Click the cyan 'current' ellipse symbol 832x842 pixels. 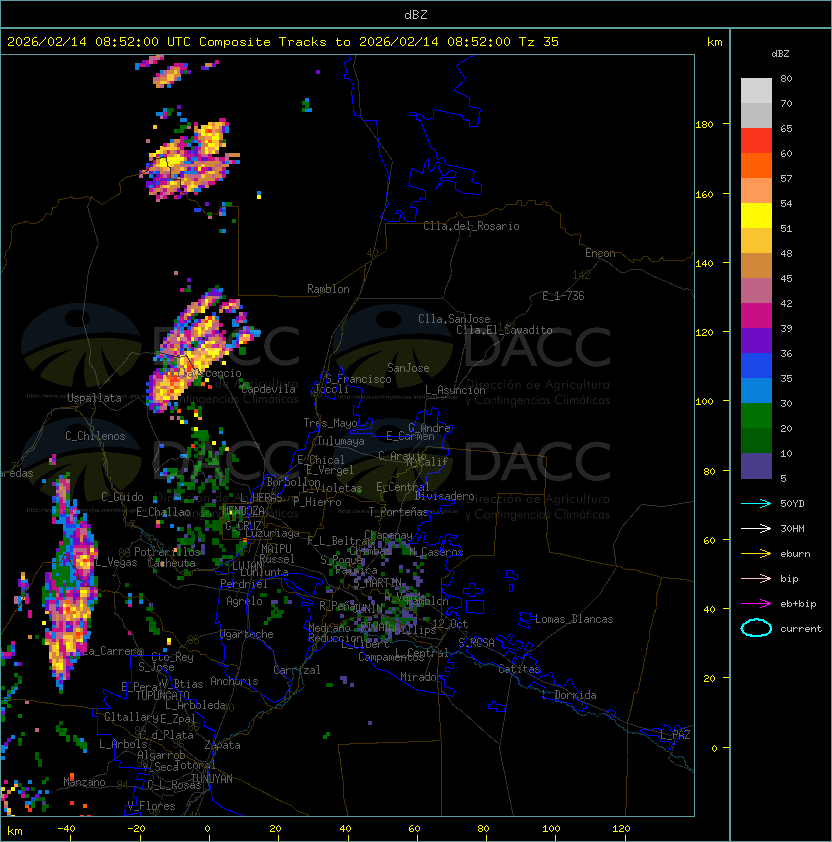coord(756,628)
